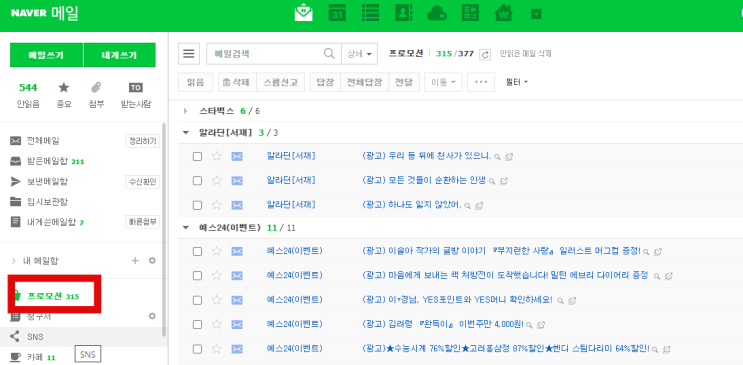Screen dimensions: 743x365
Task: Star the '수능시계 76%할인' mail
Action: click(217, 349)
